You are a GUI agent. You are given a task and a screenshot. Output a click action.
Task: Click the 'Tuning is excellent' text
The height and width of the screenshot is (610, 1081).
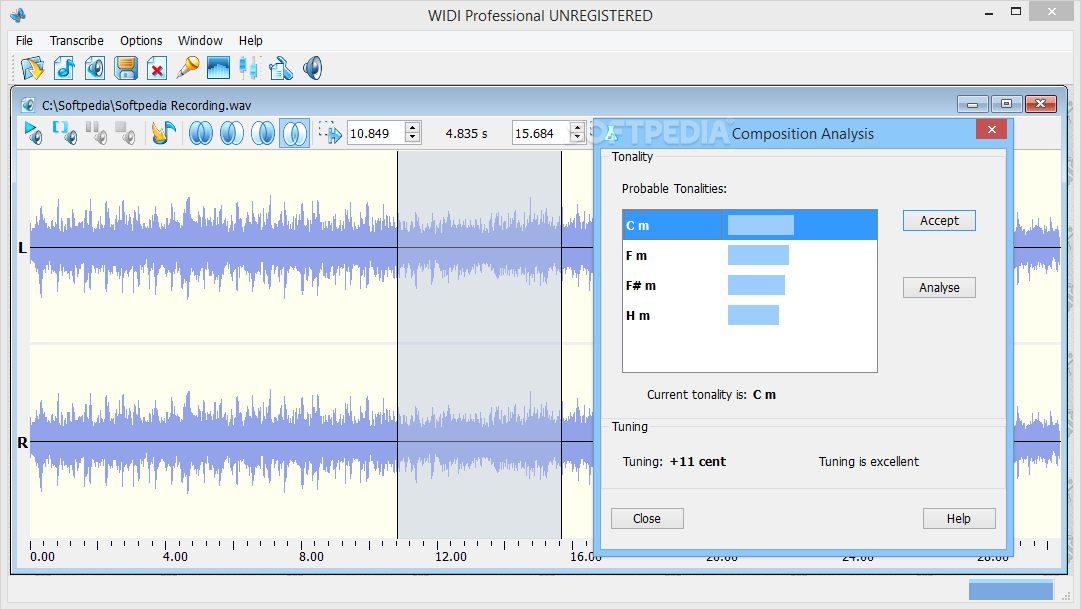[x=869, y=462]
